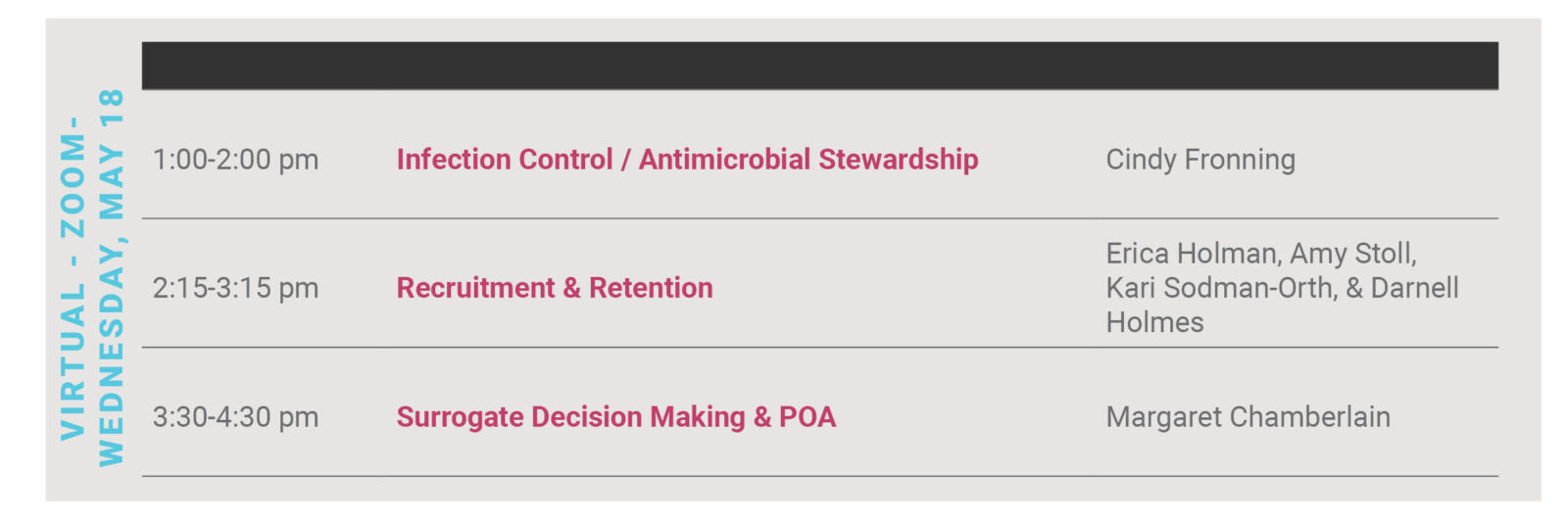The height and width of the screenshot is (522, 1568).
Task: Open the Infection Control / Antimicrobial Stewardship session
Action: tap(687, 160)
